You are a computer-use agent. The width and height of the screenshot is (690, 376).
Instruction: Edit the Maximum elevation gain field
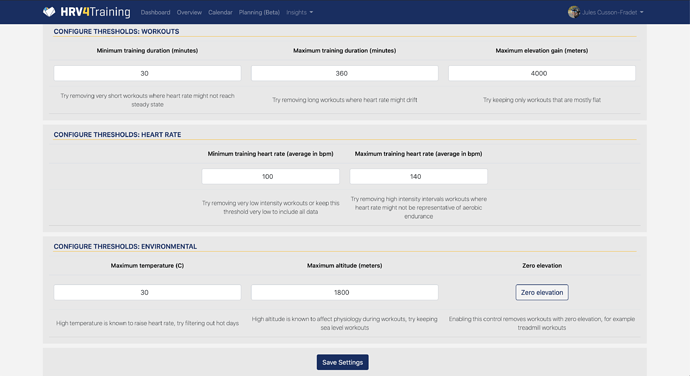click(542, 74)
